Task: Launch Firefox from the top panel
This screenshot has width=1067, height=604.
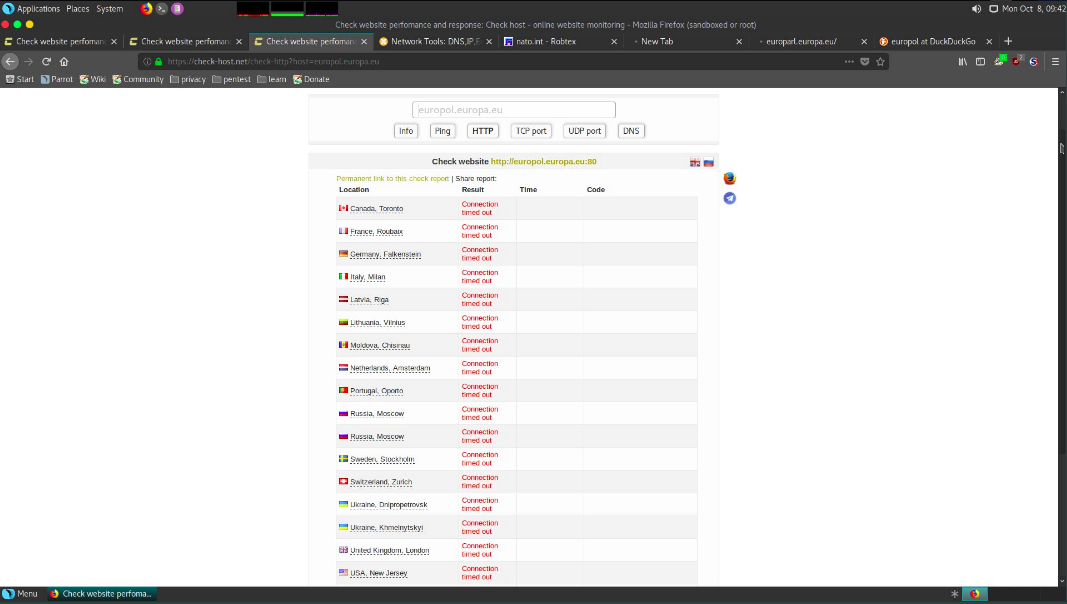Action: (146, 9)
